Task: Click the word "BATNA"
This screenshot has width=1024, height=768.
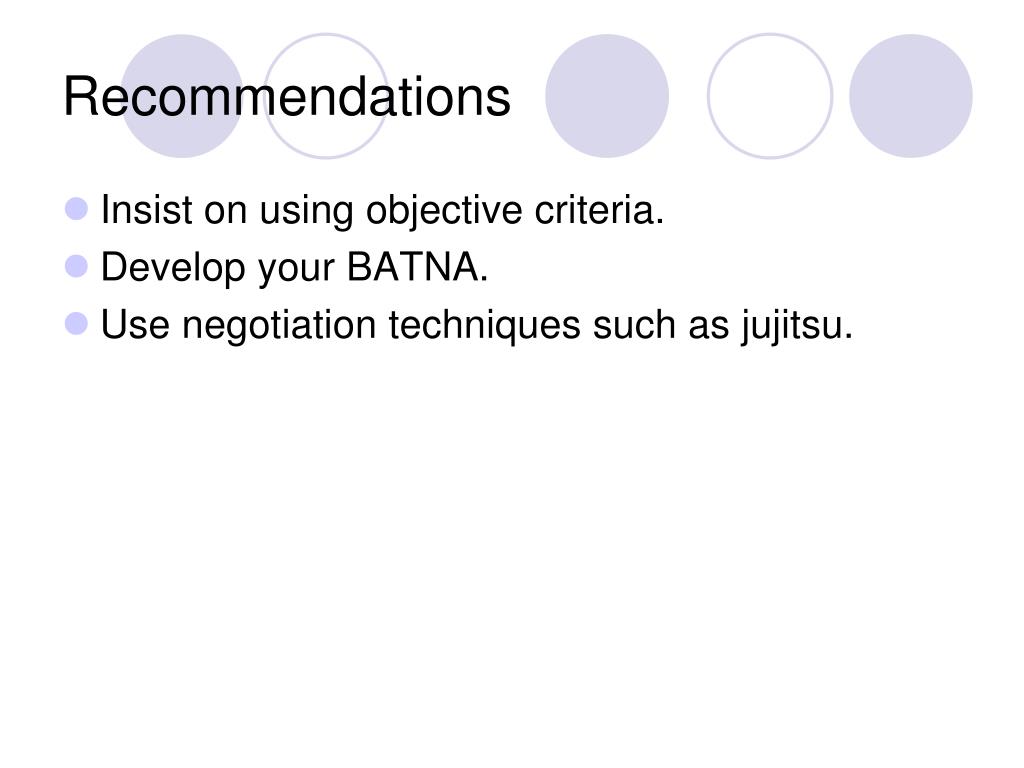Action: point(413,267)
